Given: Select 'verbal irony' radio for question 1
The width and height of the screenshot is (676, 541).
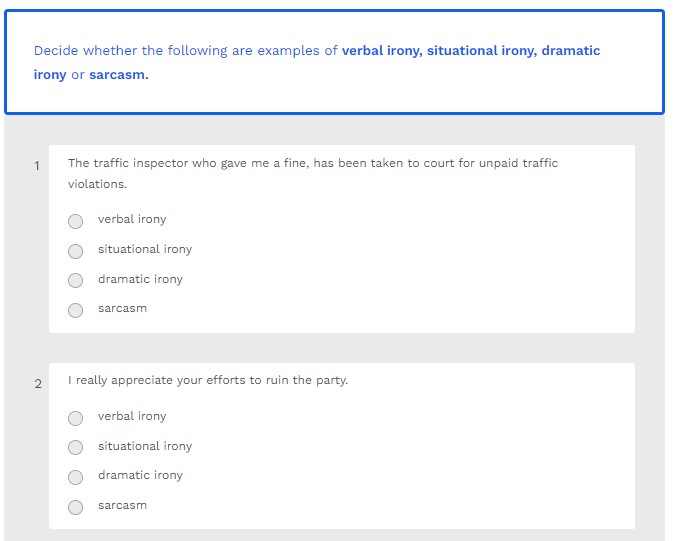Looking at the screenshot, I should (x=75, y=221).
